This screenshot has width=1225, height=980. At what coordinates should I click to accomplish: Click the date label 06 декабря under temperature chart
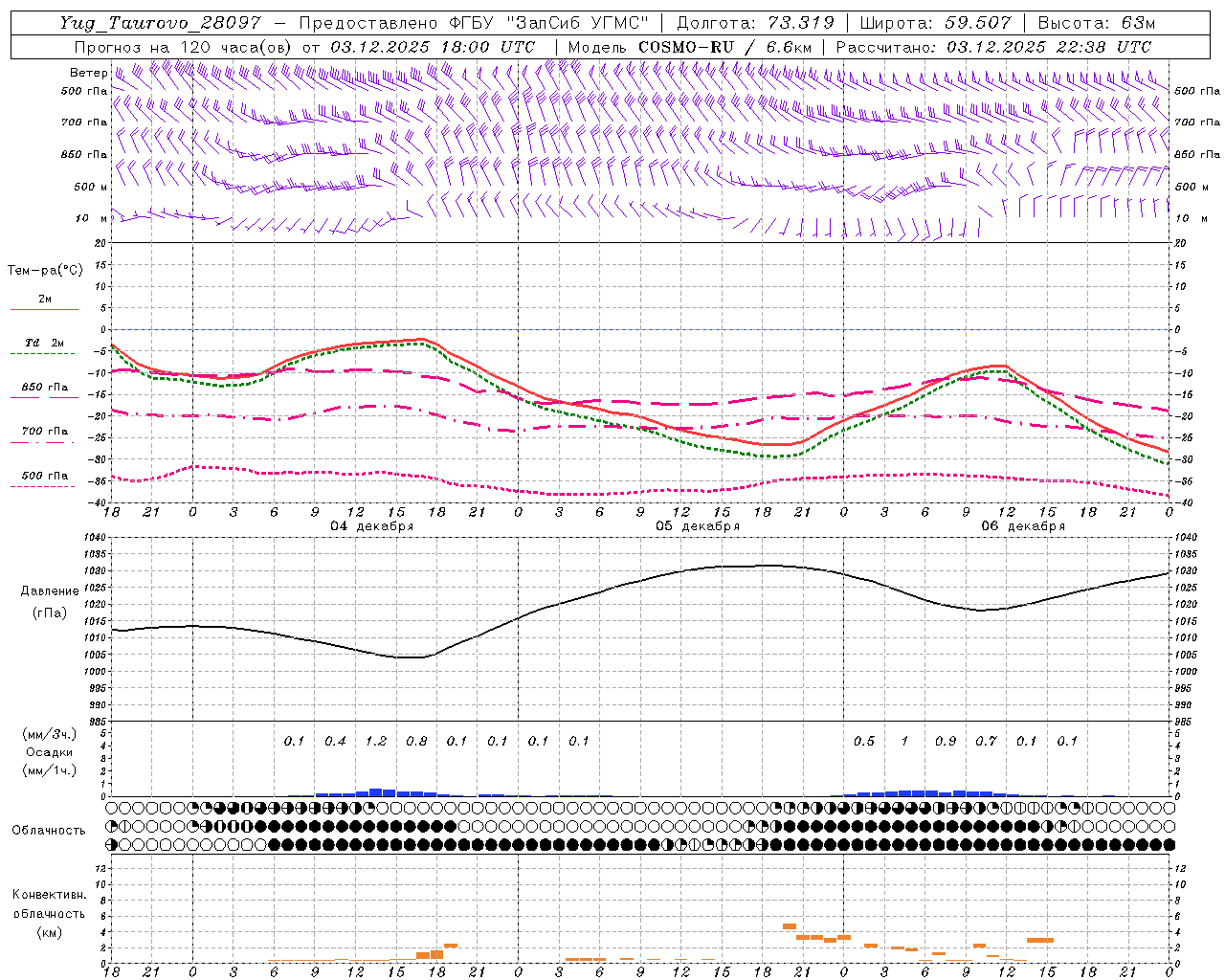point(1023,526)
